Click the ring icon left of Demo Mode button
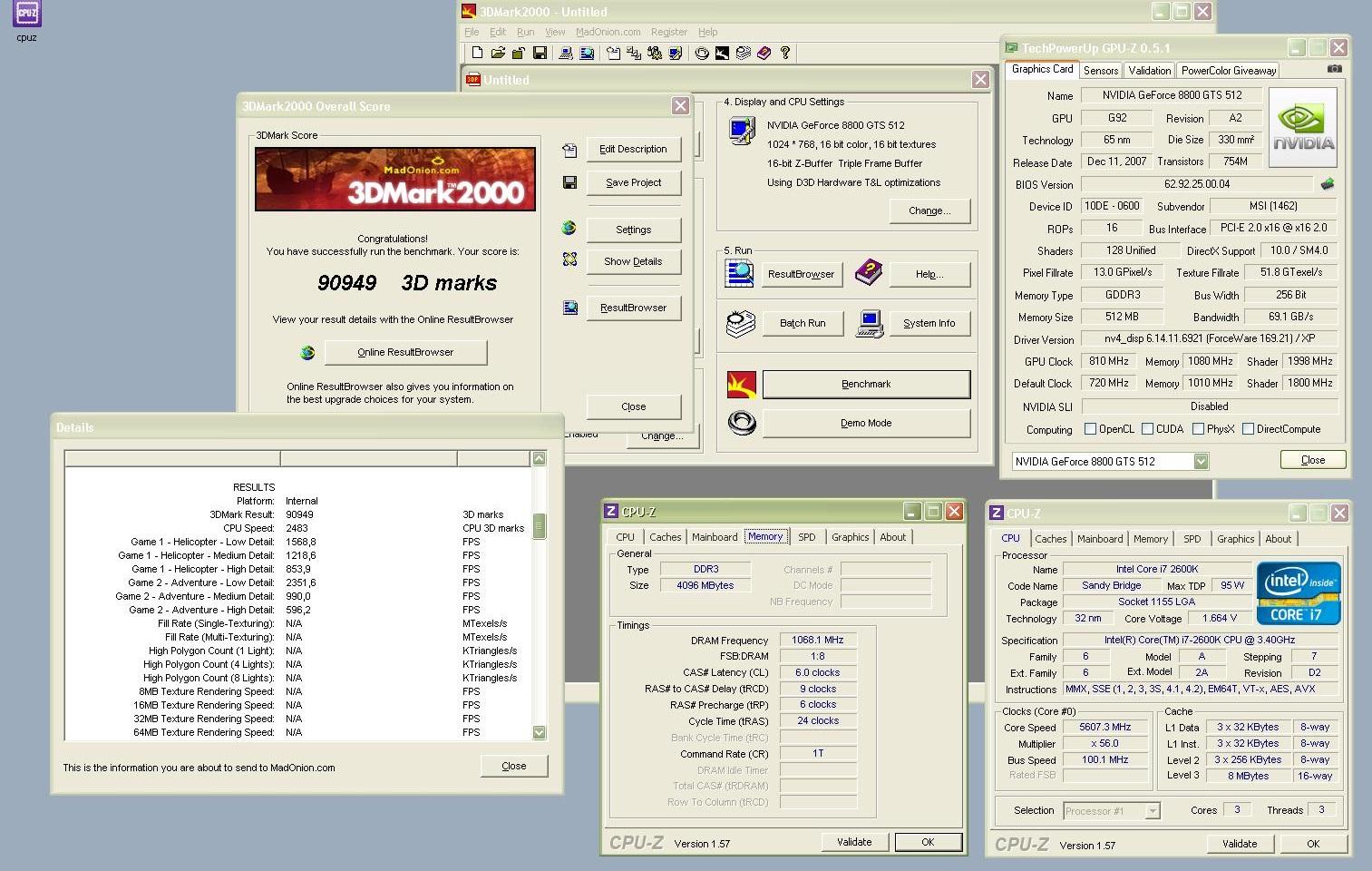Image resolution: width=1372 pixels, height=871 pixels. (741, 423)
